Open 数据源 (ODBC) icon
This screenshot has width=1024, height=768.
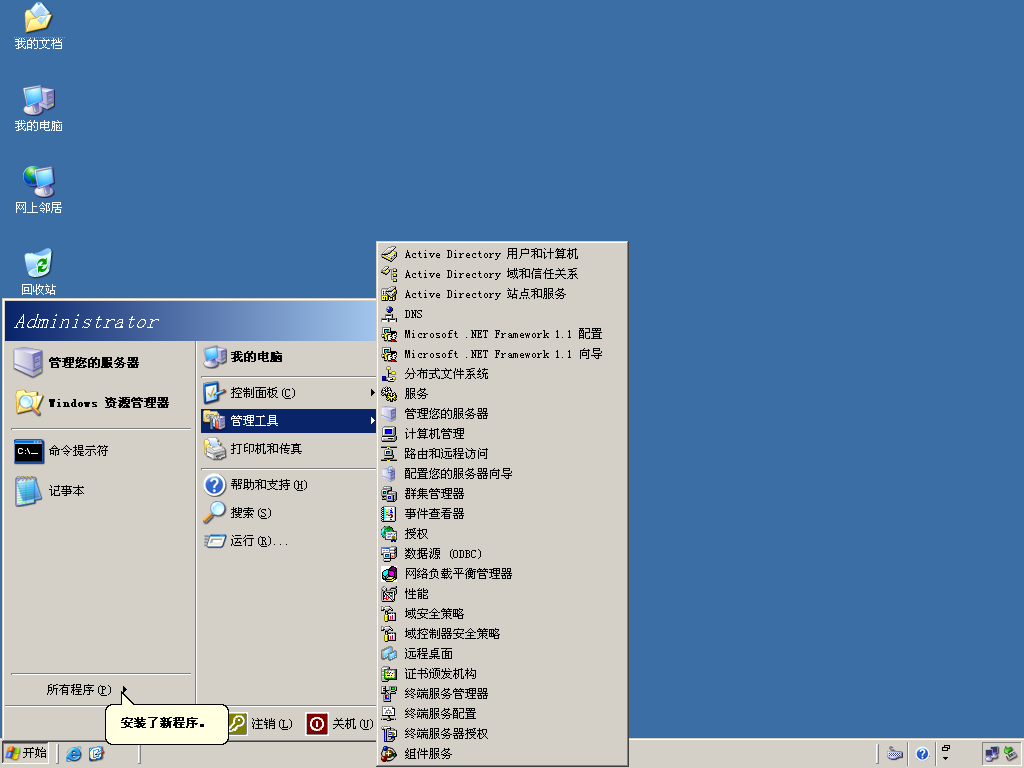coord(389,554)
